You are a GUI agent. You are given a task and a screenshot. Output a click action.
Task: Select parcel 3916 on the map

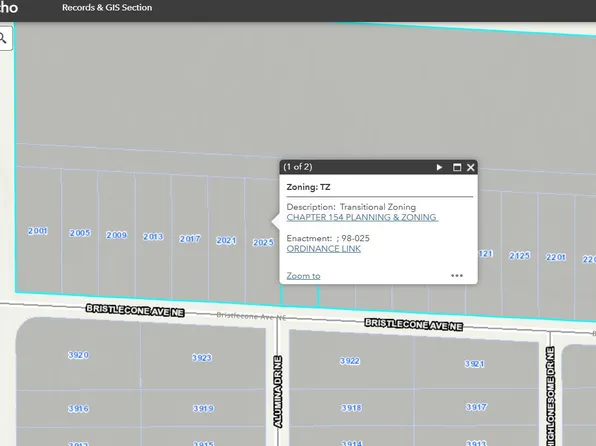(x=78, y=409)
